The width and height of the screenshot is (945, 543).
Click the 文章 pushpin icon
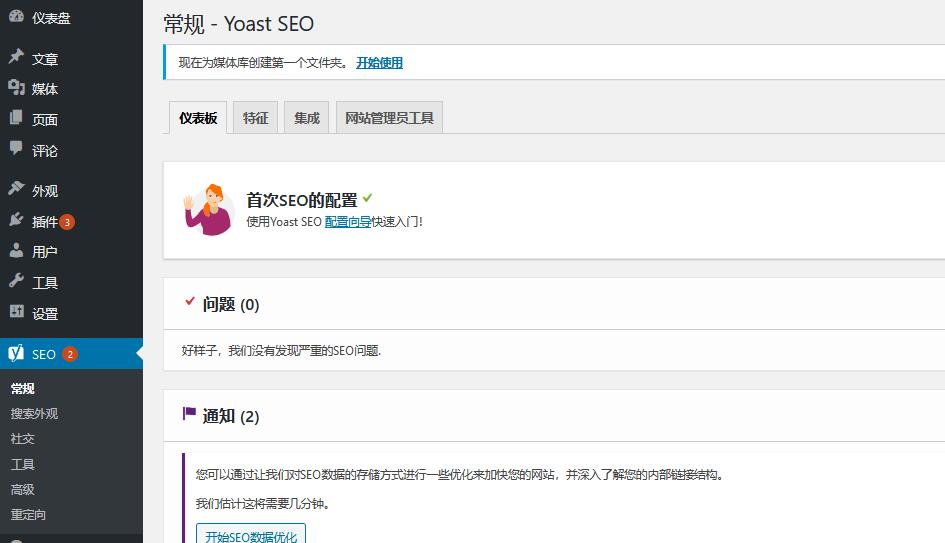16,58
